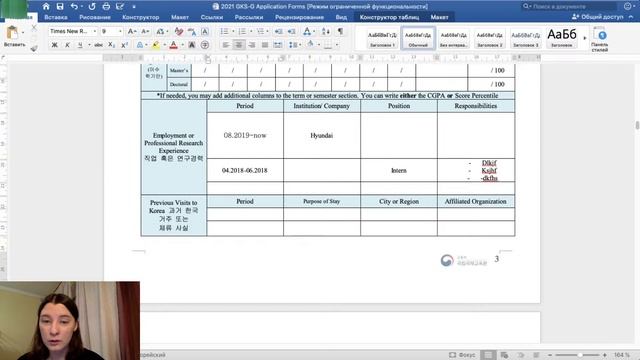640x360 pixels.
Task: Toggle underline Ч formatting
Action: (80, 45)
